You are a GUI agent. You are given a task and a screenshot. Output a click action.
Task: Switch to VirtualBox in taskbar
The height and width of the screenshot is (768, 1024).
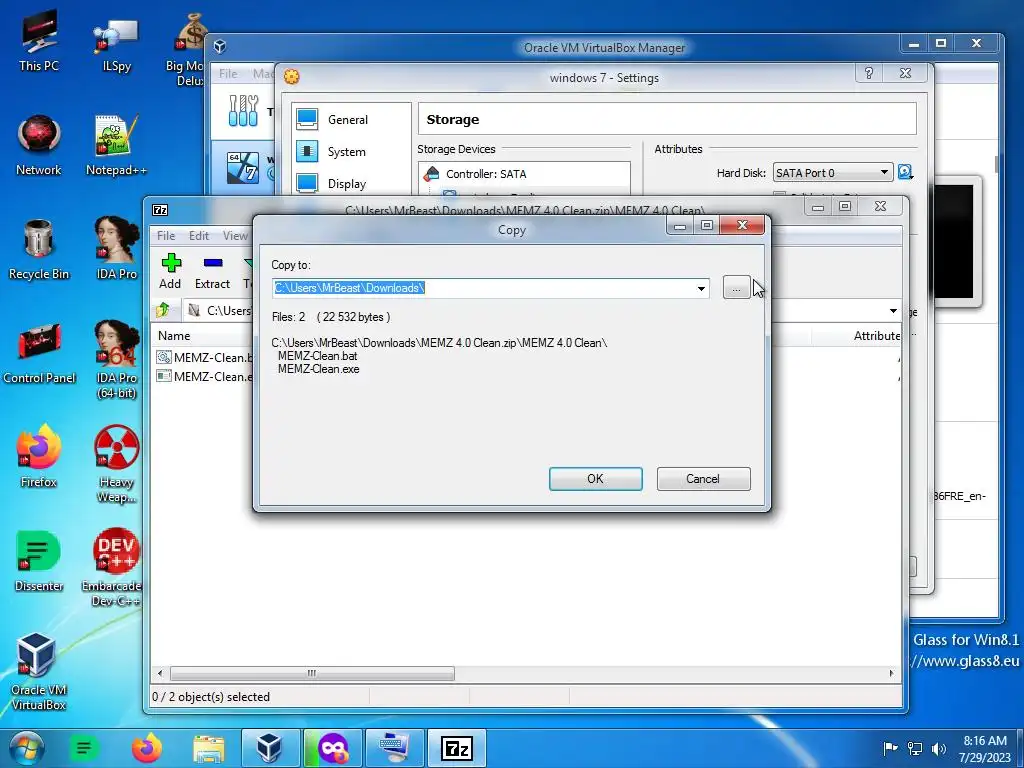[269, 748]
